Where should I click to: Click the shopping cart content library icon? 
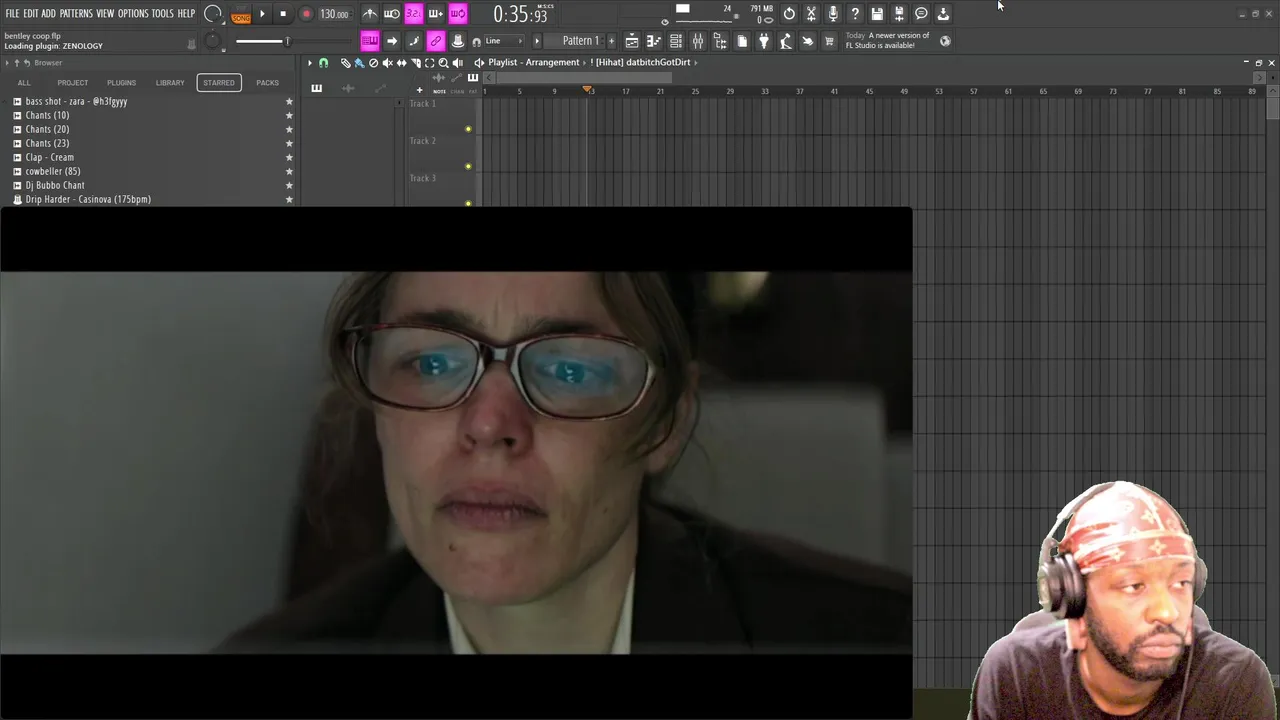pos(829,41)
